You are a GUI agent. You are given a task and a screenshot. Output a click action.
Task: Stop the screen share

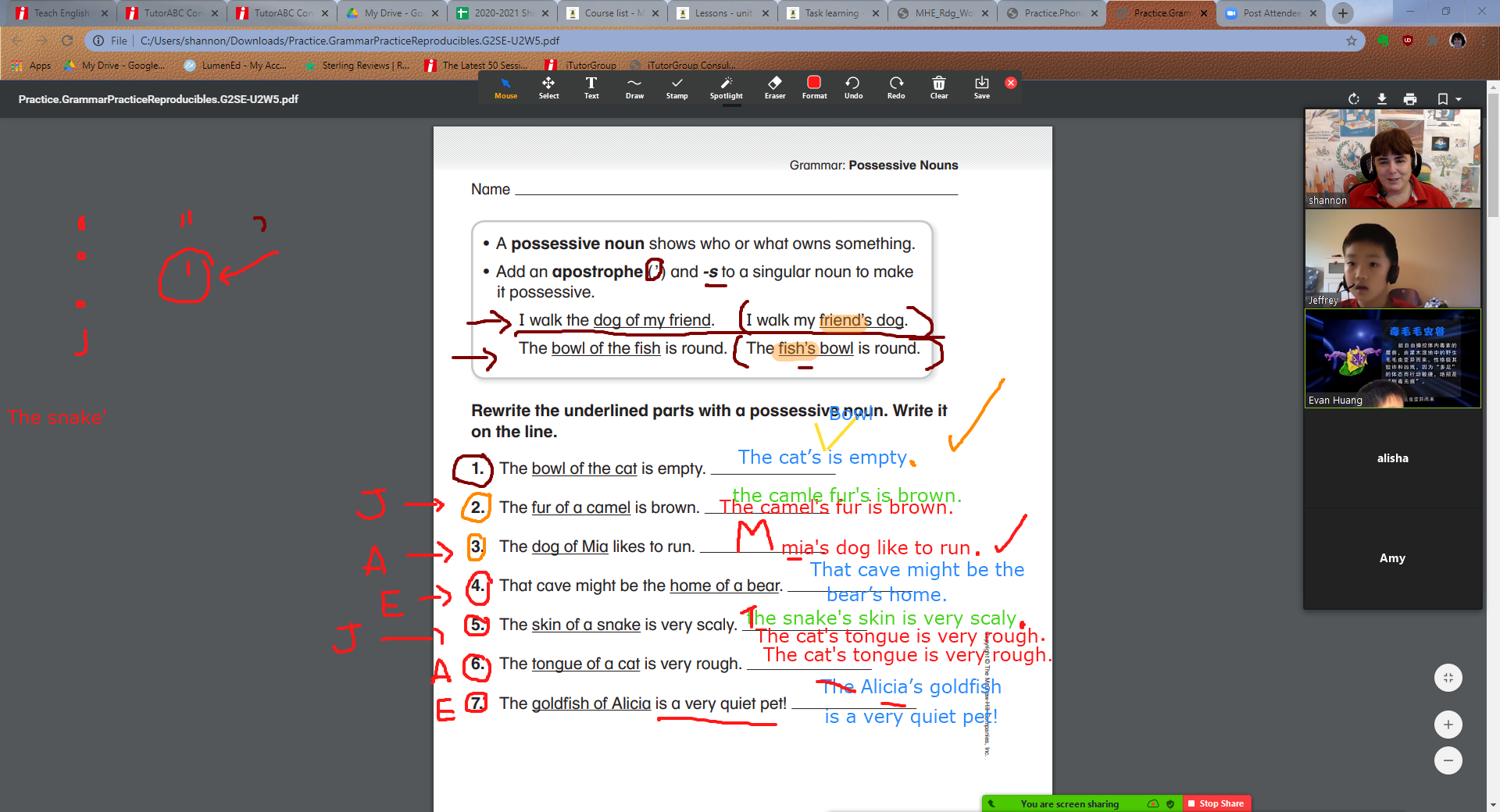pyautogui.click(x=1216, y=803)
